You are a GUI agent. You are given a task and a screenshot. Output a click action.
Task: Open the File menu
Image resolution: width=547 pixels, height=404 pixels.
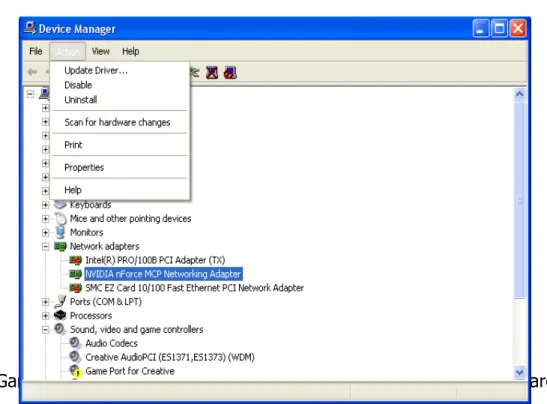[36, 51]
